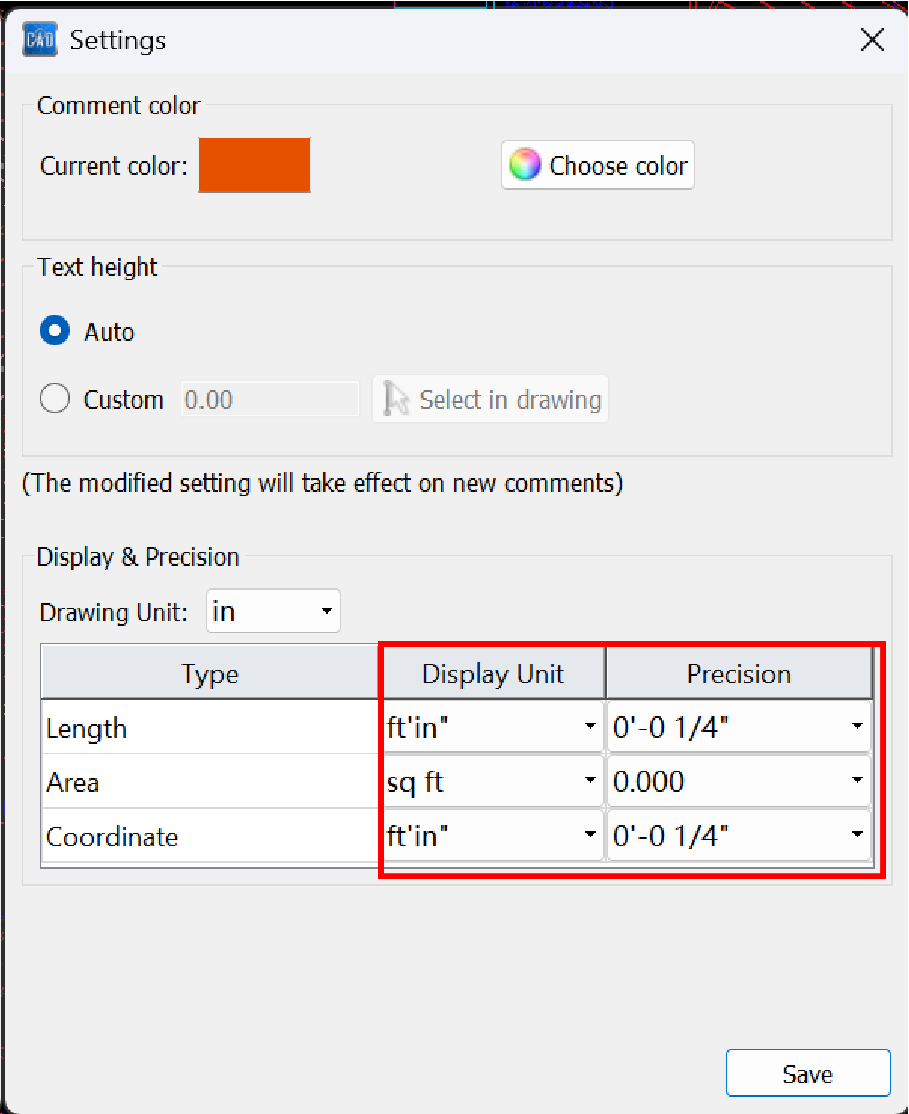Click the Precision column header
Screen dimensions: 909x1114
[738, 674]
